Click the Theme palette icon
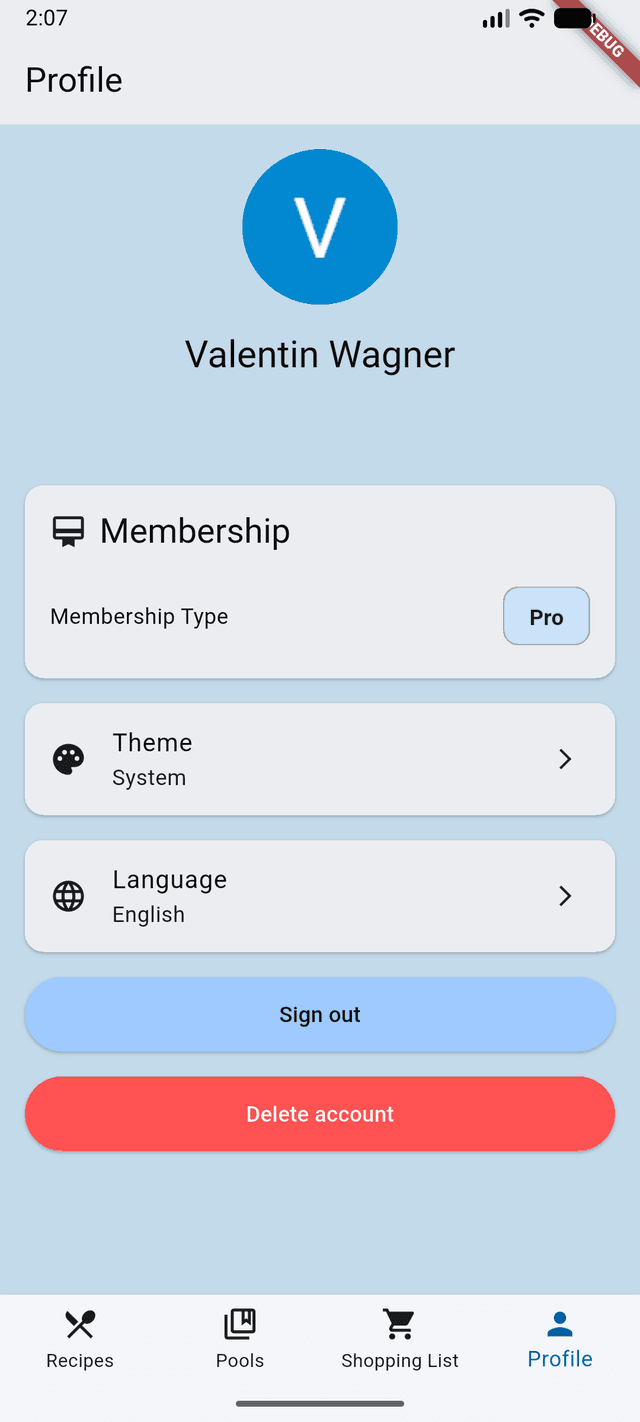Viewport: 640px width, 1422px height. pyautogui.click(x=68, y=760)
